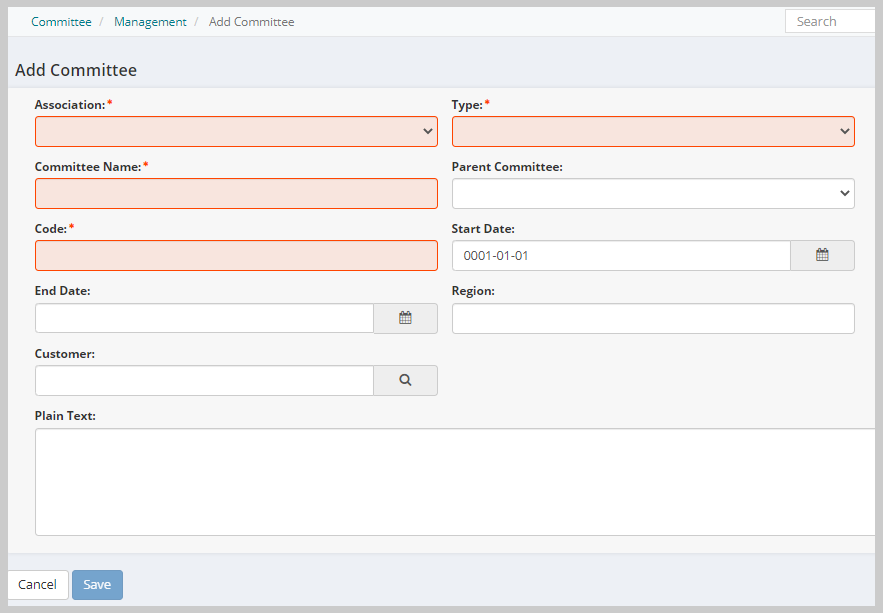Expand the Association dropdown

(x=237, y=132)
